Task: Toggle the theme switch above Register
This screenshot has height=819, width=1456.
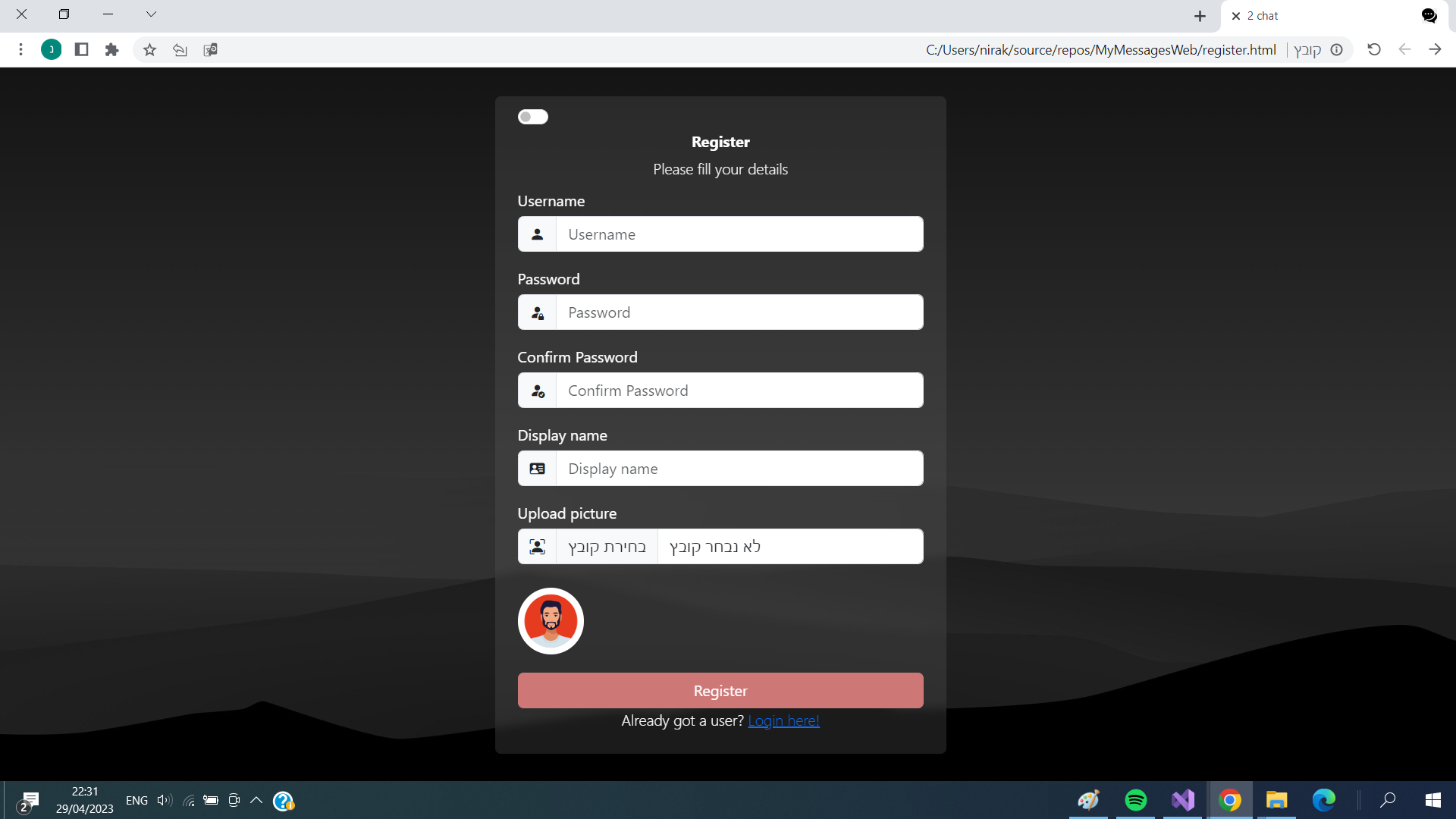Action: pos(532,117)
